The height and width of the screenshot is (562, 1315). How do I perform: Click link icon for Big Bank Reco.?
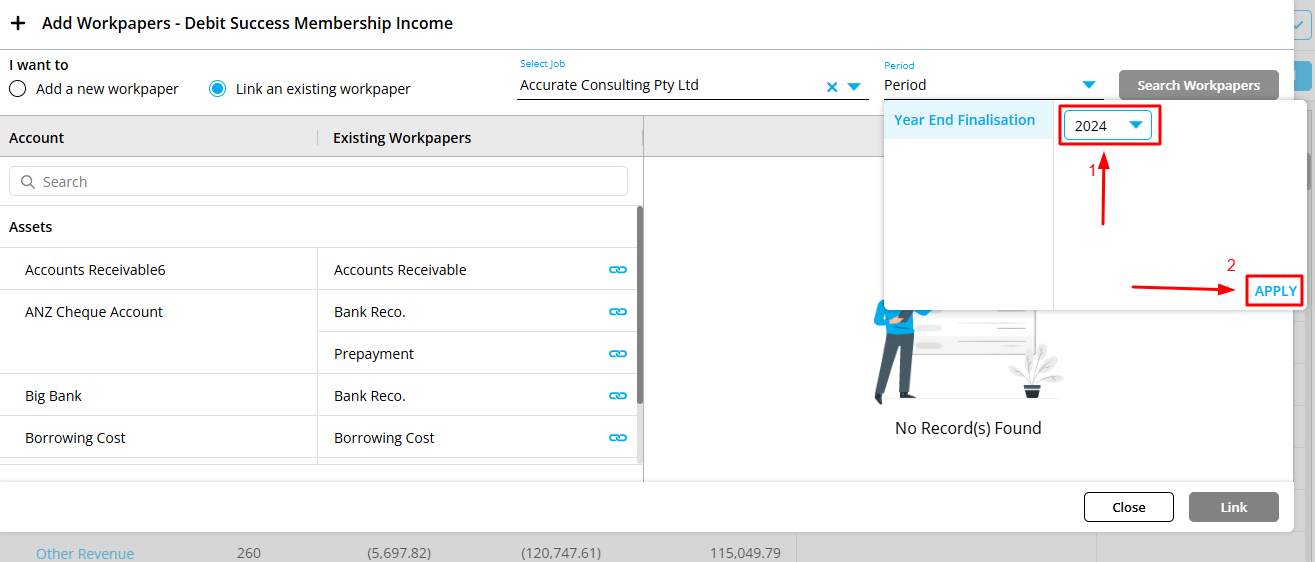click(x=618, y=396)
